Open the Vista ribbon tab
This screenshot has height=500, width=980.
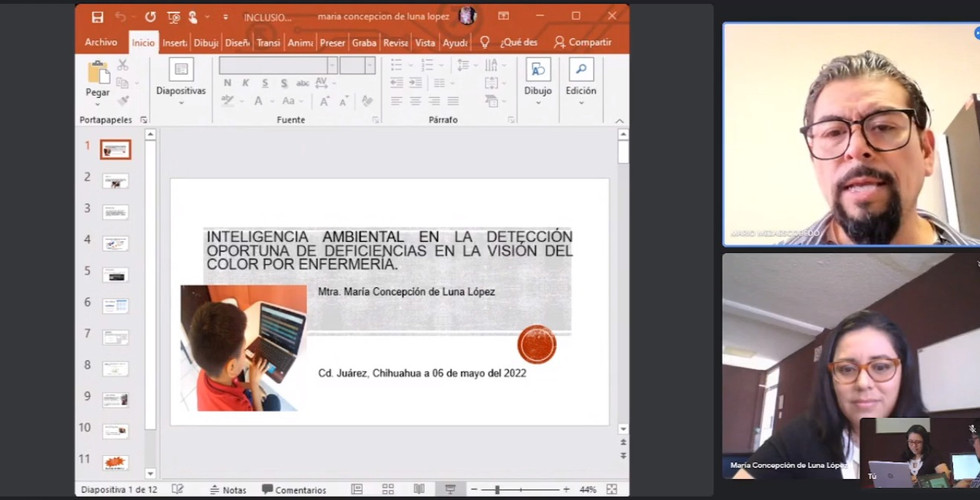(x=425, y=42)
